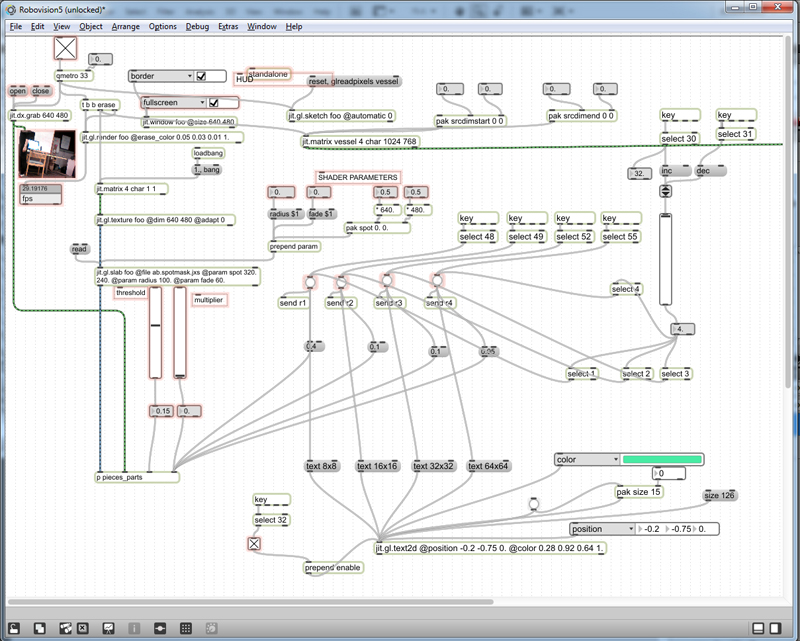Open the Debug menu
Viewport: 800px width, 641px height.
pos(197,25)
